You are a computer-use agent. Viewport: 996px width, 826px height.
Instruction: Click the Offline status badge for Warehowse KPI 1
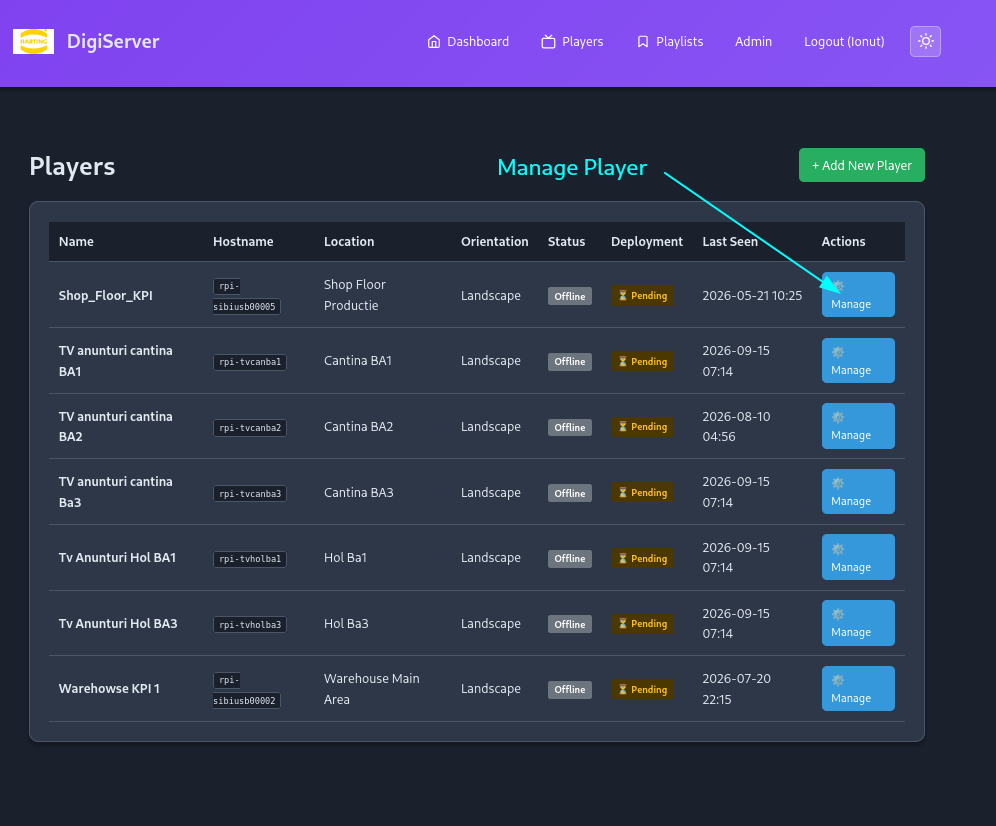pyautogui.click(x=569, y=689)
